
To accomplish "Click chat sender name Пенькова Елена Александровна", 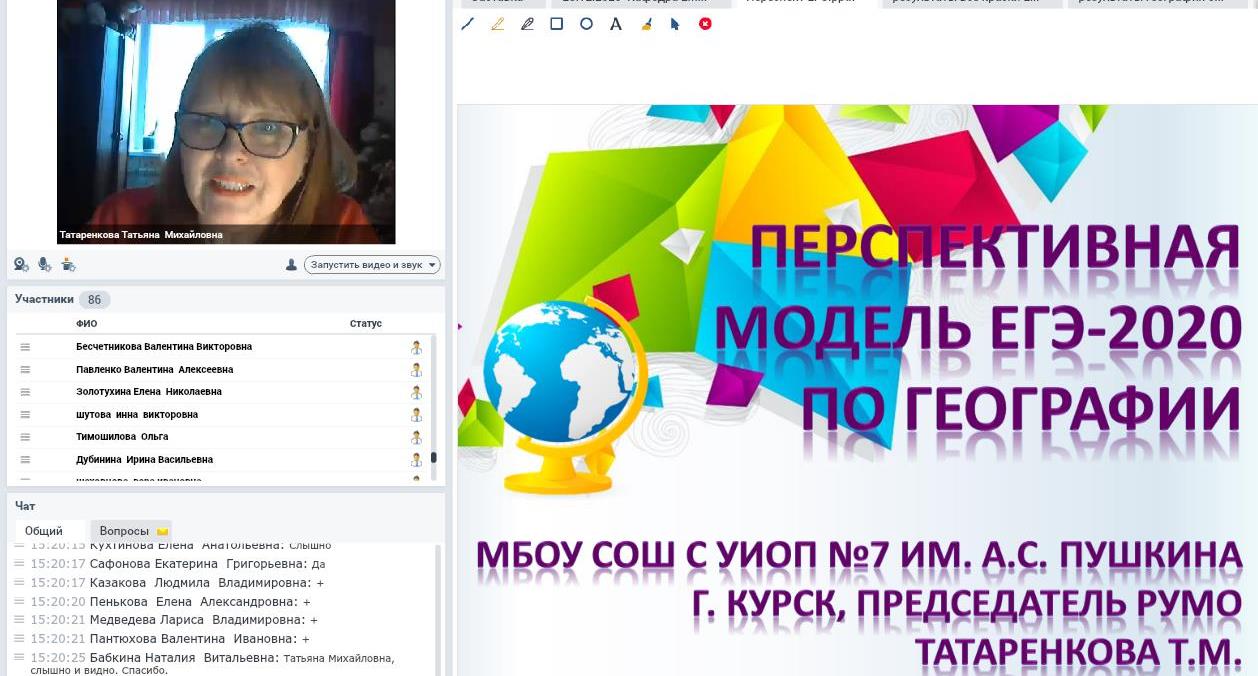I will [x=193, y=602].
